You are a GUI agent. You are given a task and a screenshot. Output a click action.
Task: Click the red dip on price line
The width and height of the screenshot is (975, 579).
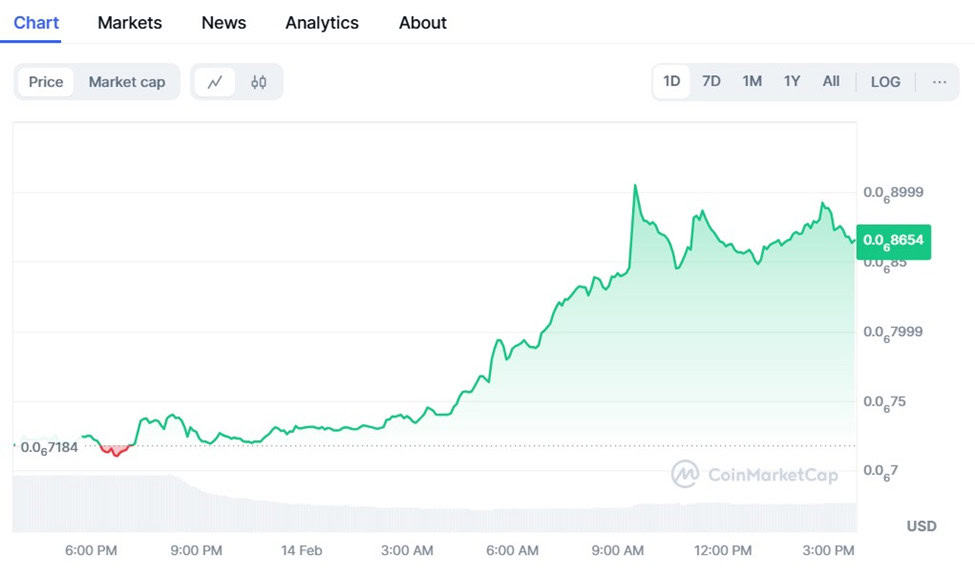[x=116, y=450]
